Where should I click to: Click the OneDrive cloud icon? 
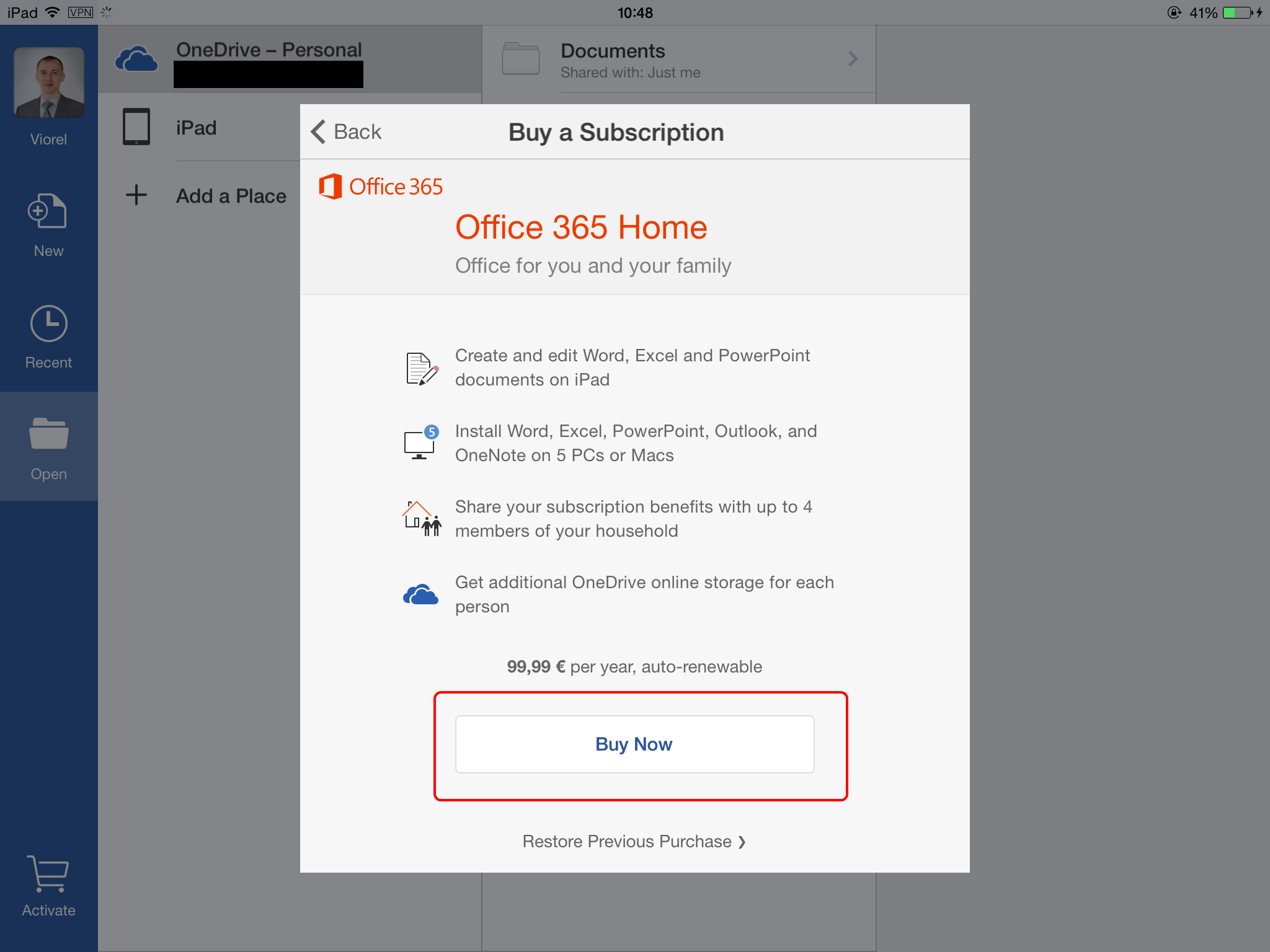click(137, 58)
